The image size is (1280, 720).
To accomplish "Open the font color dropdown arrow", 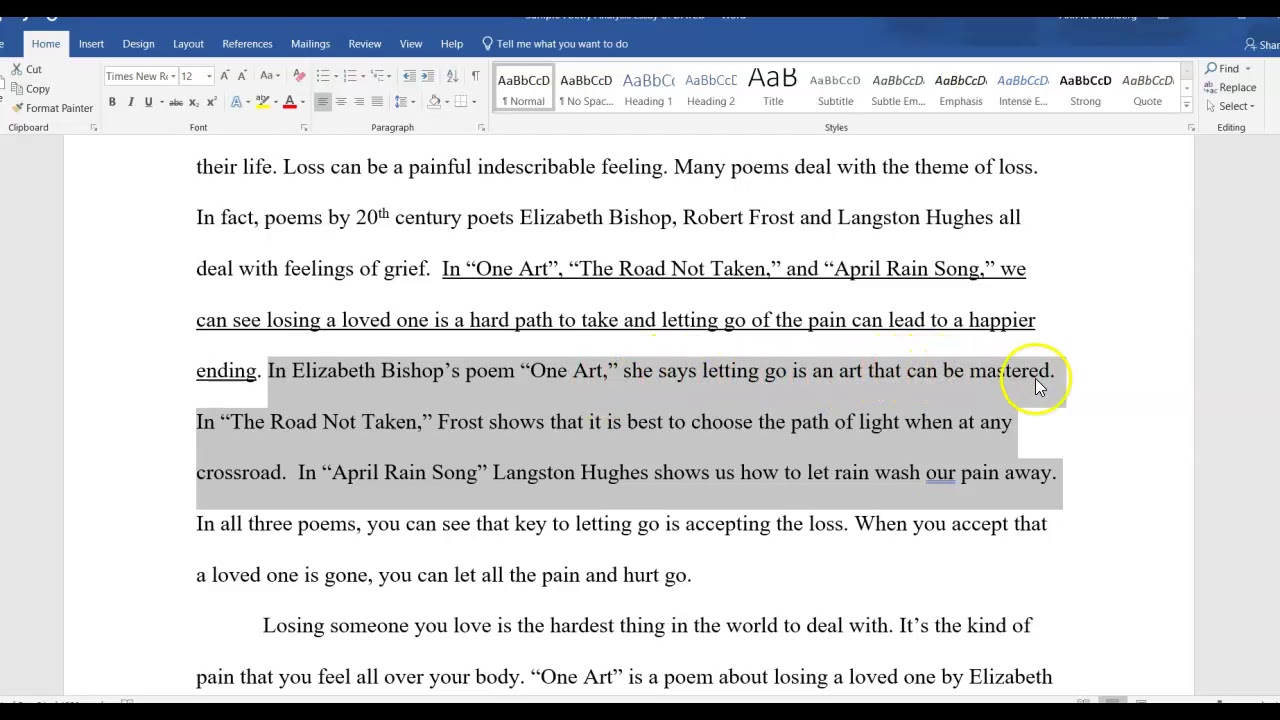I will tap(301, 102).
